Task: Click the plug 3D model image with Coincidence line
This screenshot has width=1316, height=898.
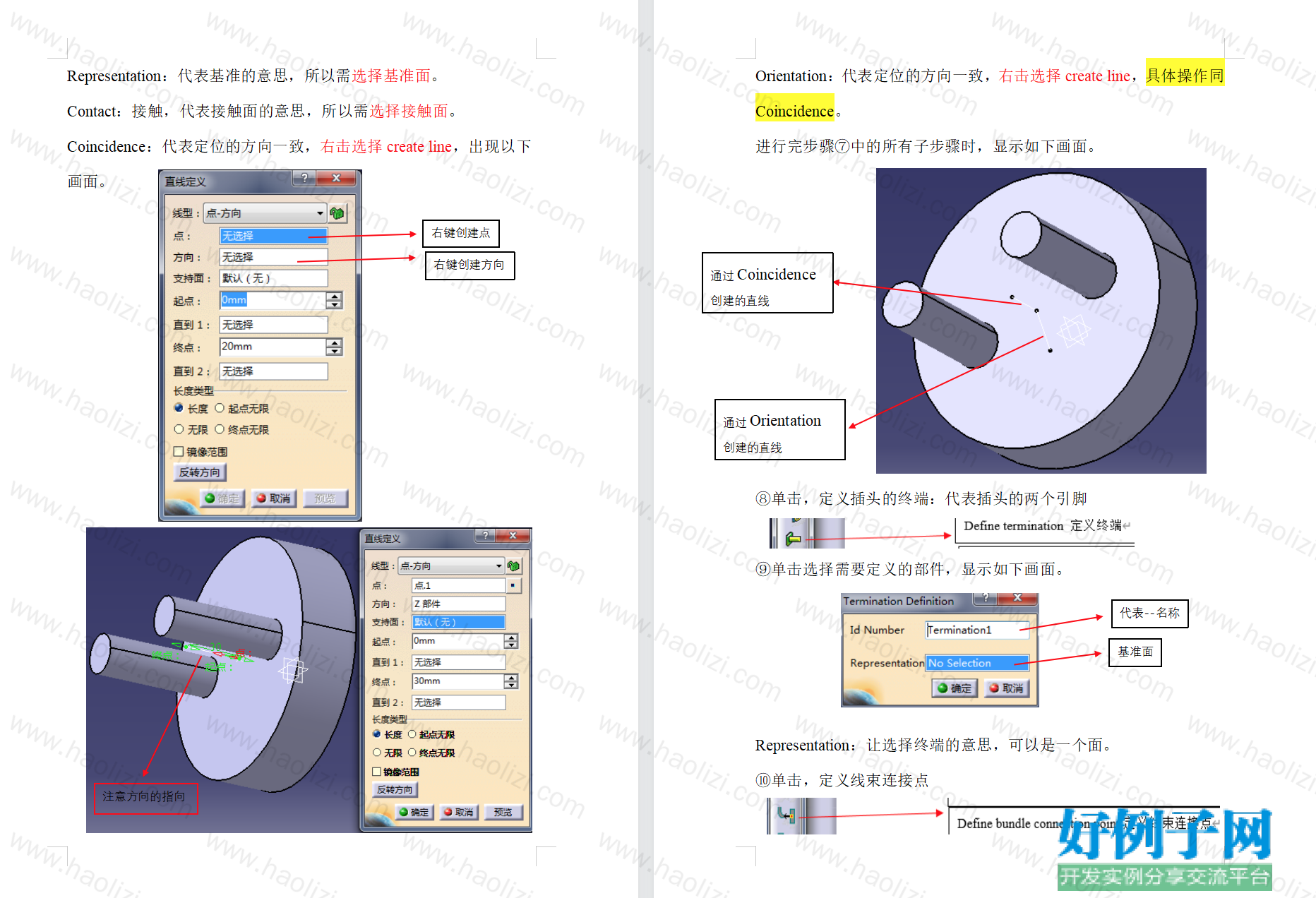Action: [x=1041, y=321]
